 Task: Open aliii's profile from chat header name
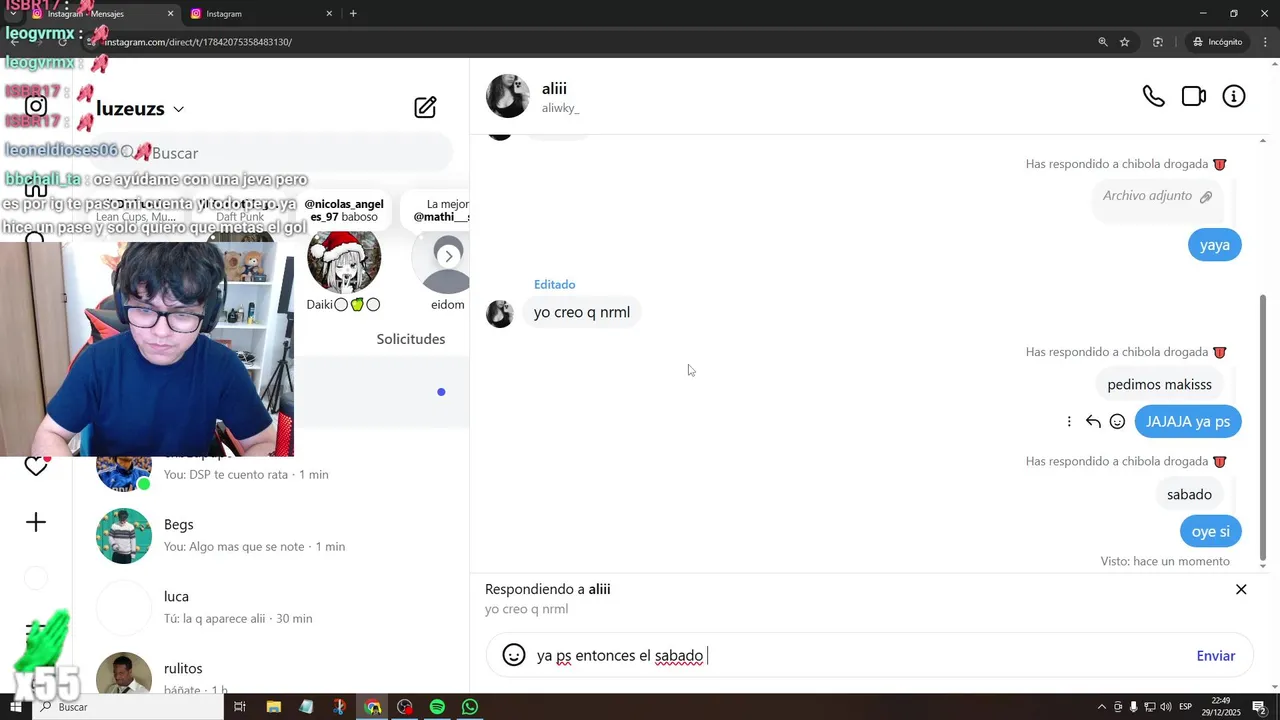[554, 88]
